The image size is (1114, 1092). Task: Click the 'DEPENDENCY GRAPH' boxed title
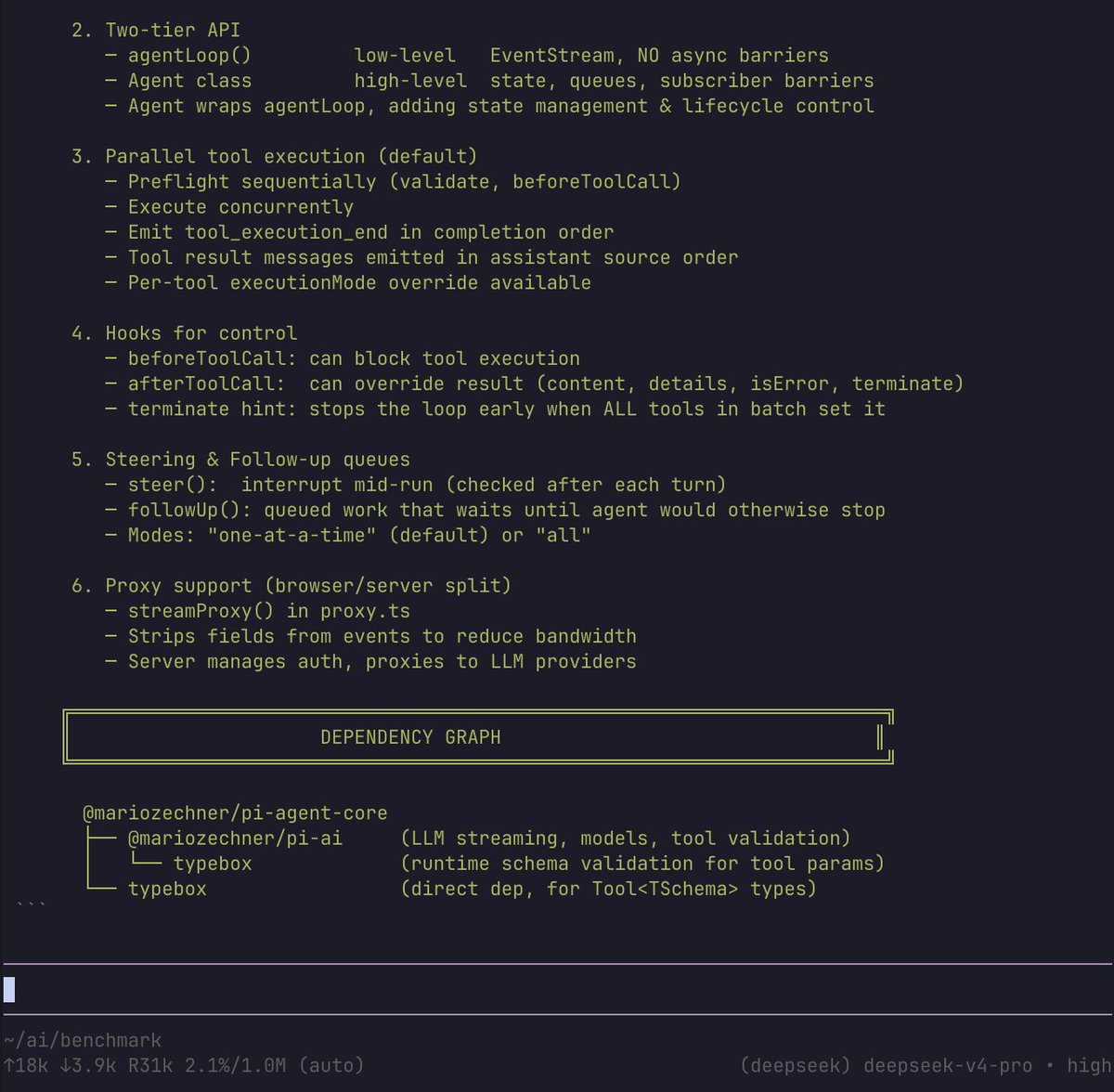tap(410, 737)
